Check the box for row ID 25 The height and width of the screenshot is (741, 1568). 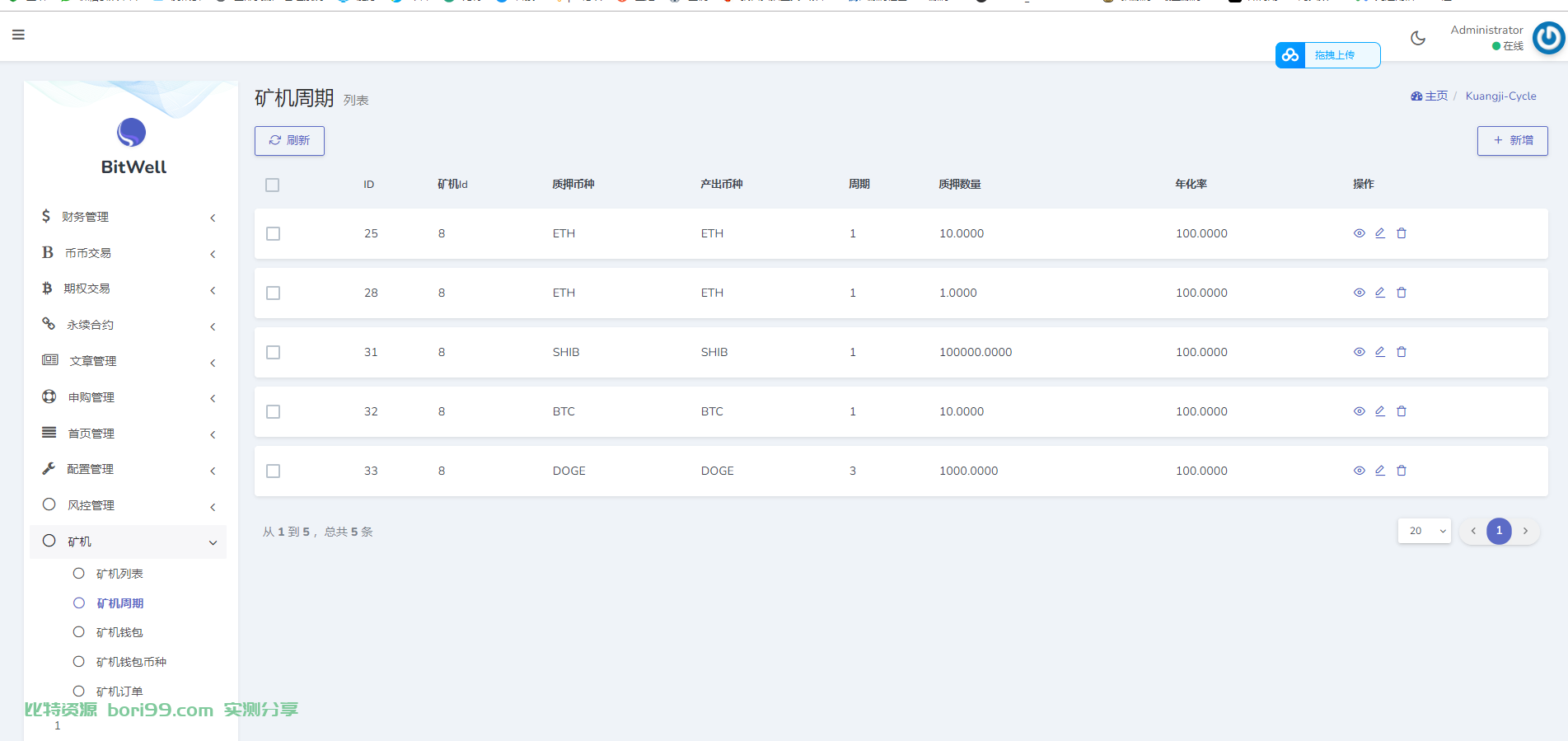click(x=274, y=234)
